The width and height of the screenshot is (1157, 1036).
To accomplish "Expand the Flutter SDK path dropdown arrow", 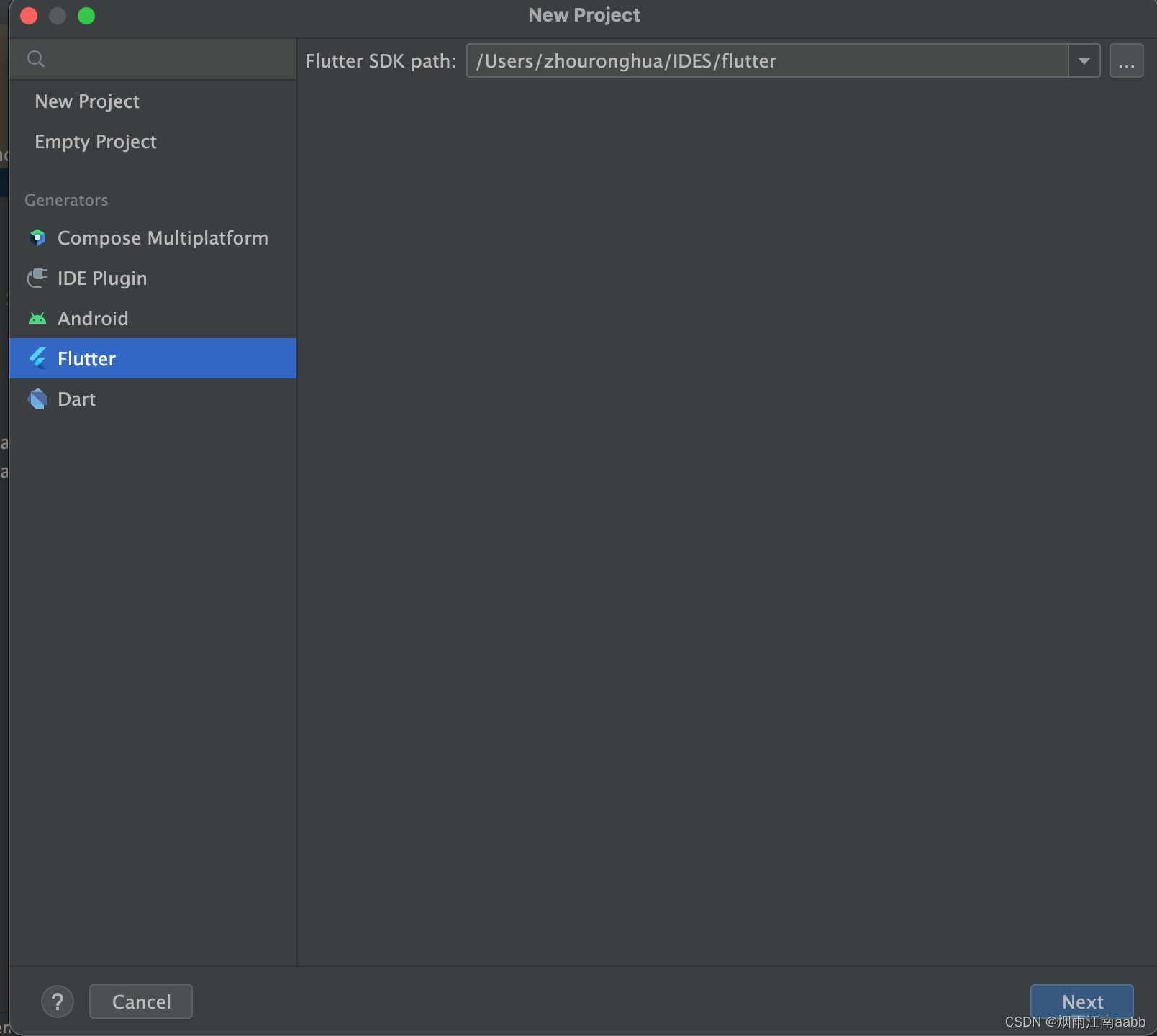I will click(x=1084, y=60).
